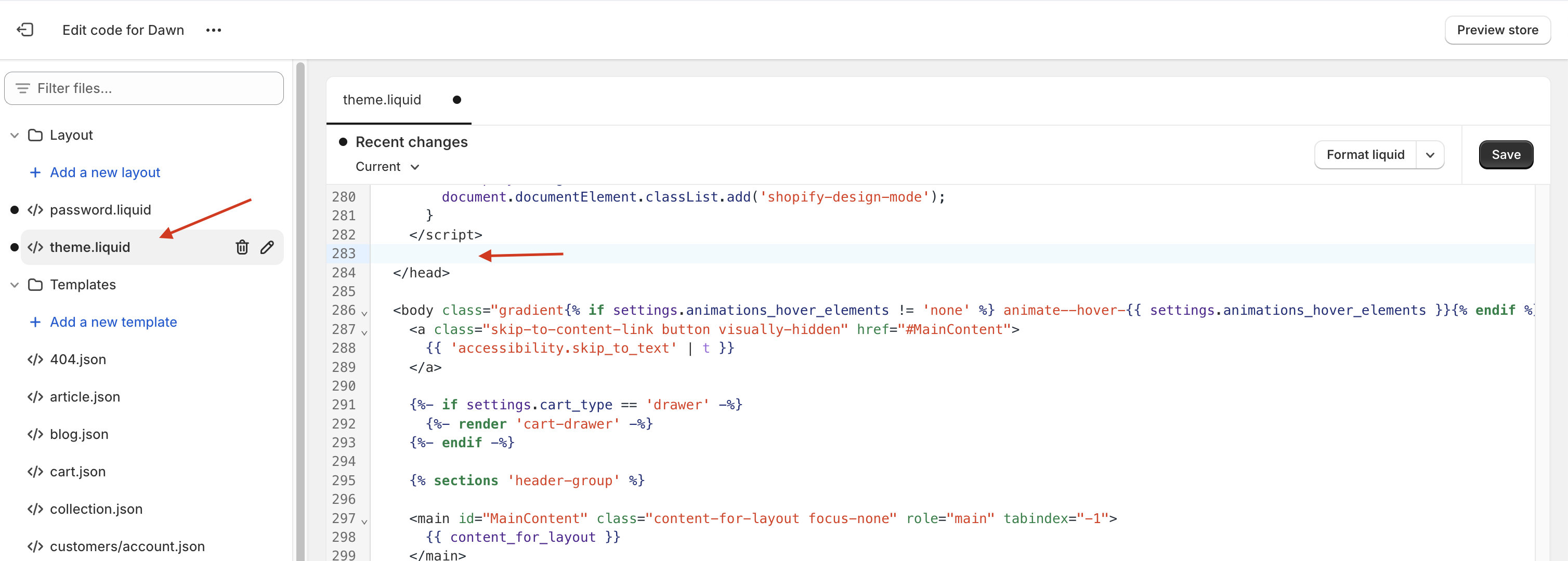Click the Format liquid button

pos(1365,155)
